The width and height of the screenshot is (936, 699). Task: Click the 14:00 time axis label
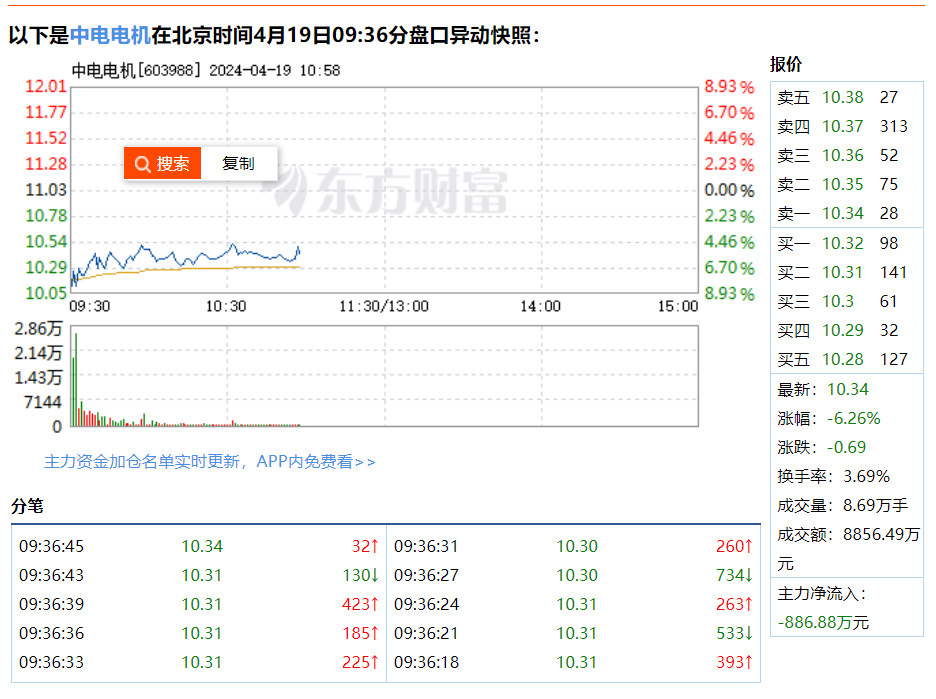click(540, 306)
